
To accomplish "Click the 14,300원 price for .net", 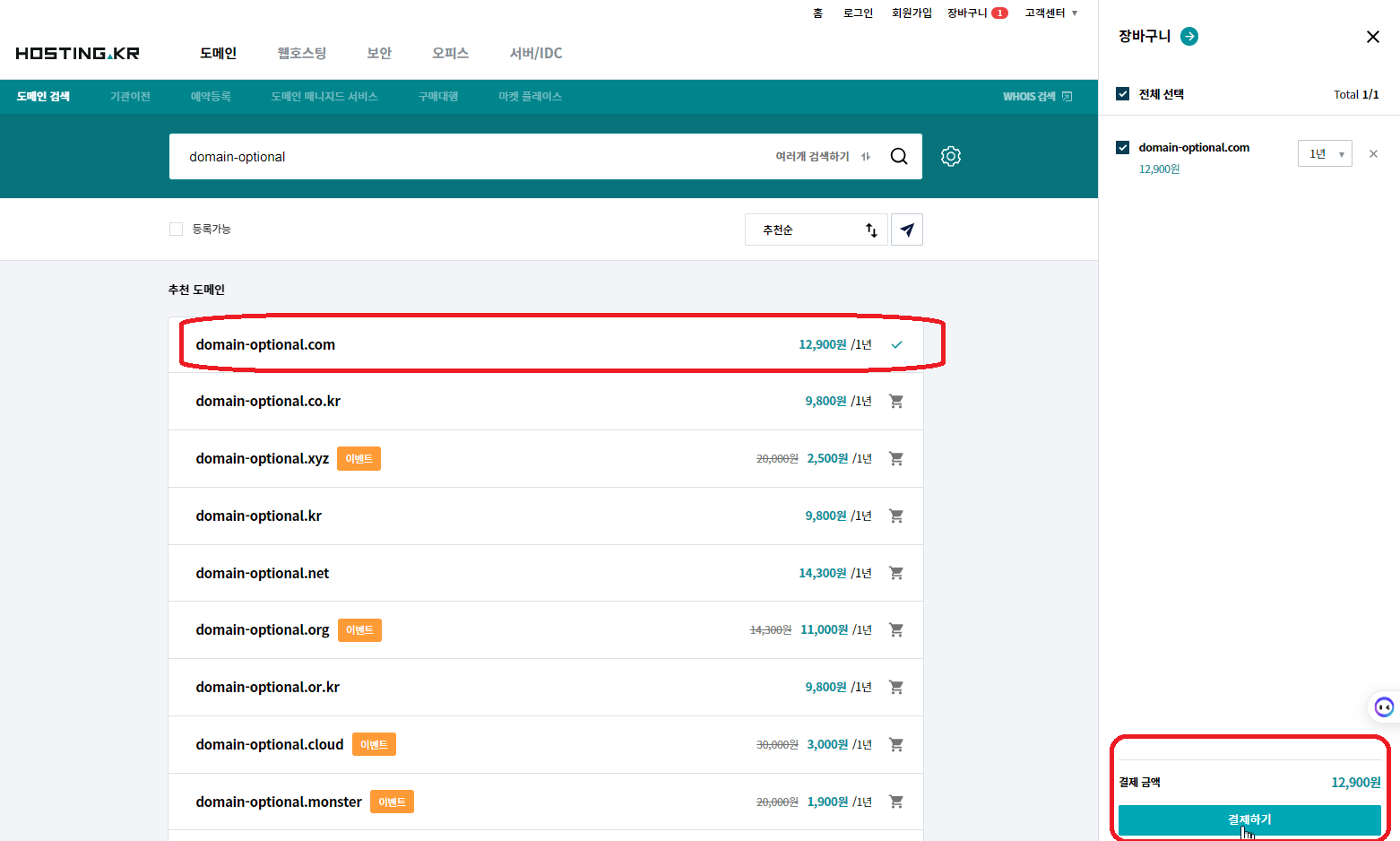I will (822, 573).
